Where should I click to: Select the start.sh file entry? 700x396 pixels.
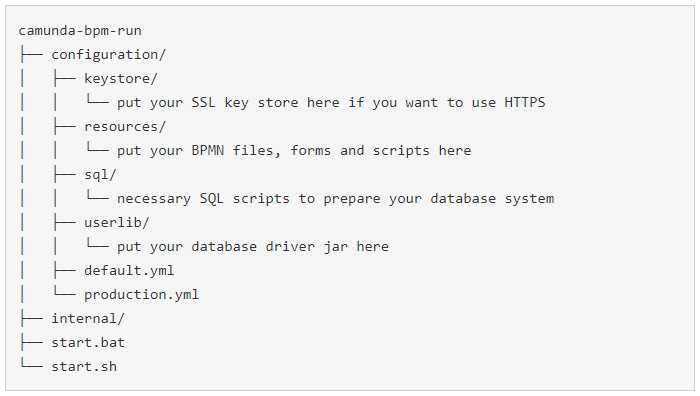coord(84,367)
